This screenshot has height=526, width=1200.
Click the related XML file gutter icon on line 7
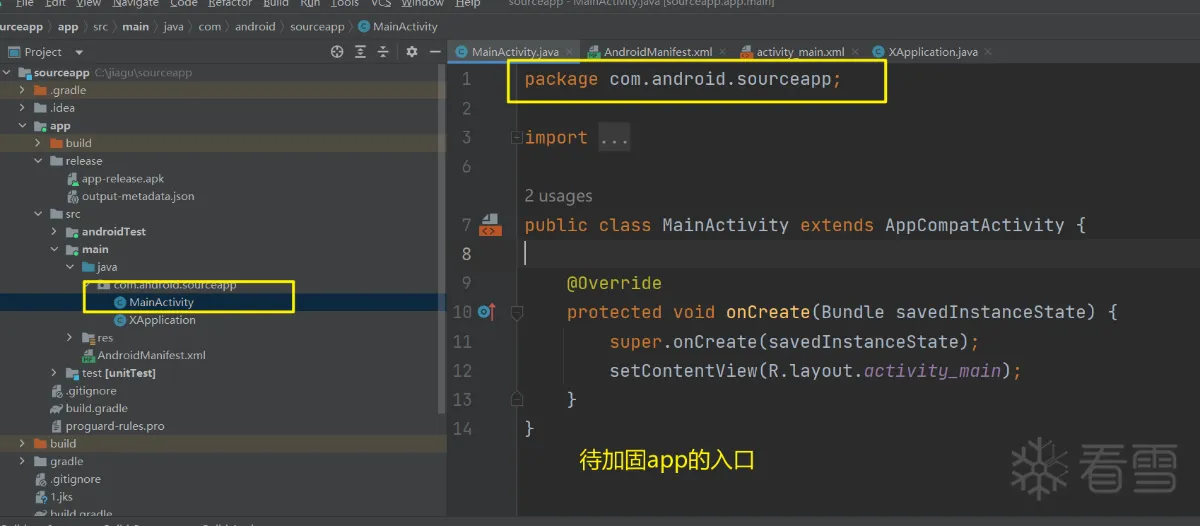click(490, 224)
